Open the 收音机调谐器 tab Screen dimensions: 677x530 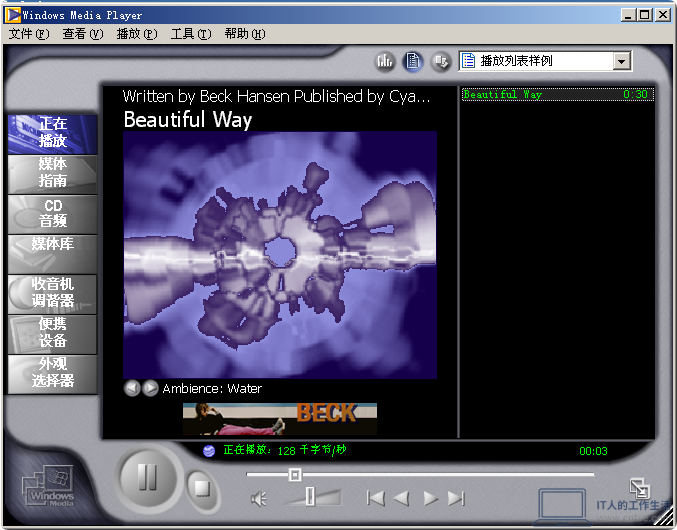(52, 294)
